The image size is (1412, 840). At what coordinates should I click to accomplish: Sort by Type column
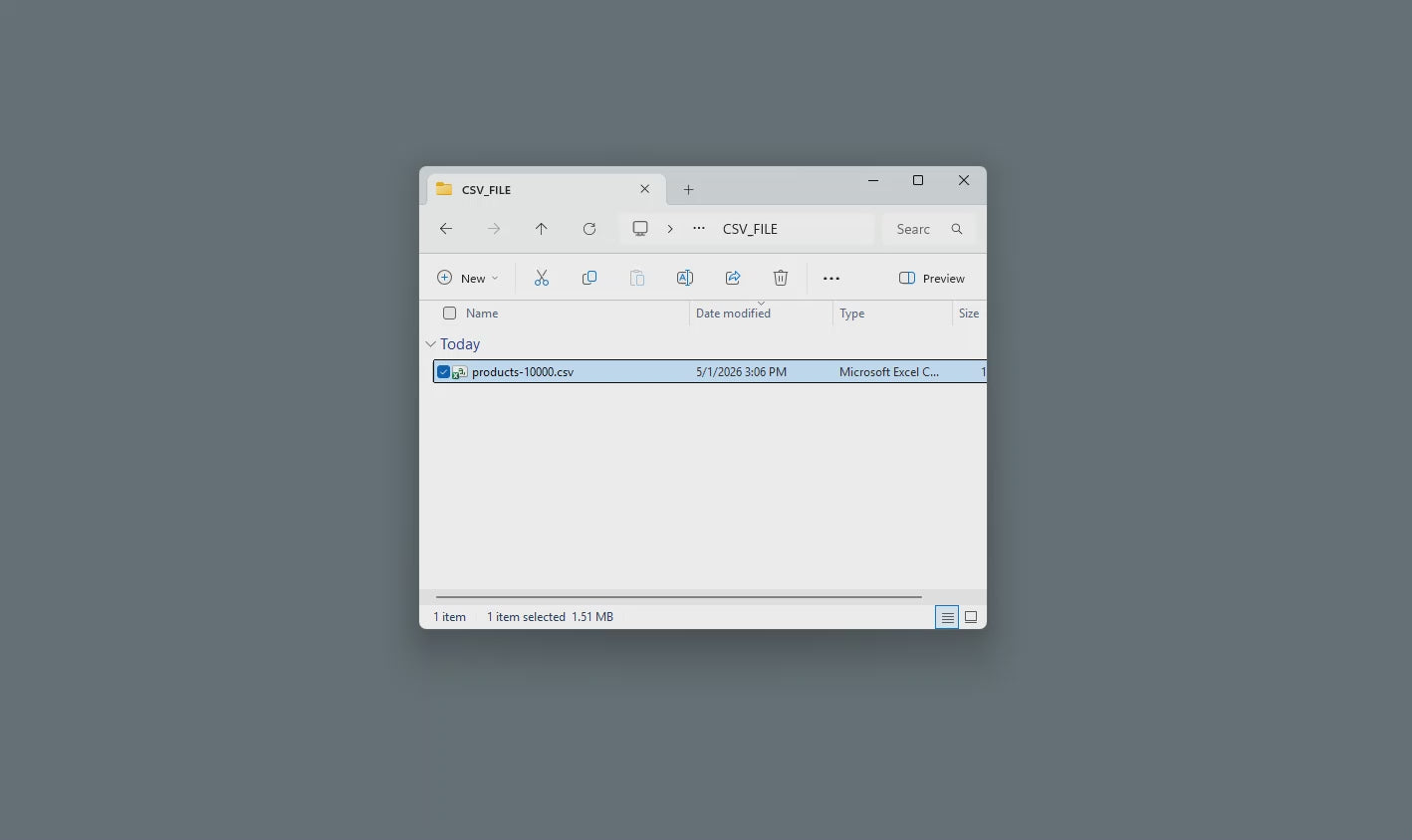click(851, 314)
